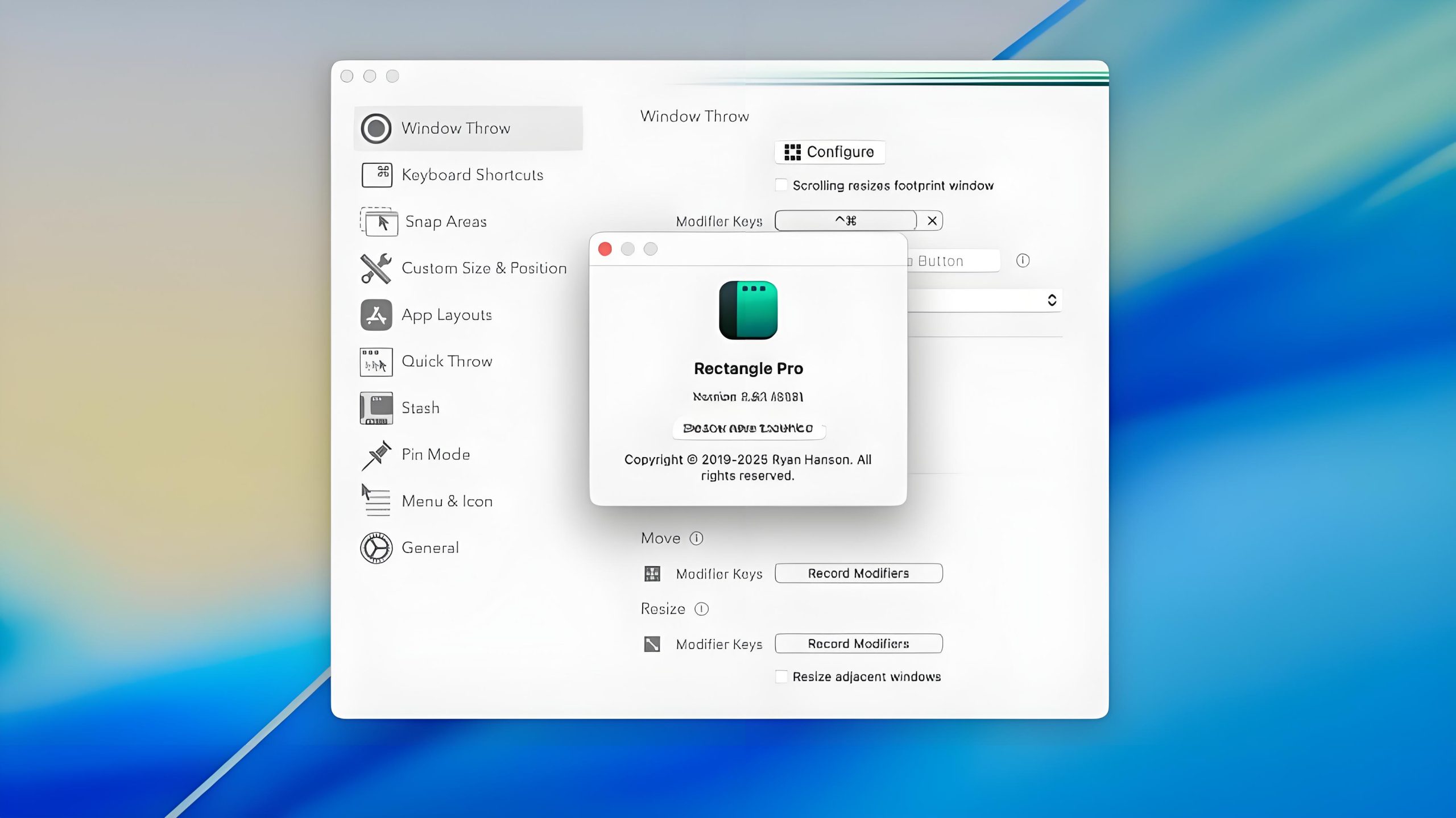Screen dimensions: 1456x818
Task: Click Record Modifiers for Resize
Action: [x=858, y=643]
